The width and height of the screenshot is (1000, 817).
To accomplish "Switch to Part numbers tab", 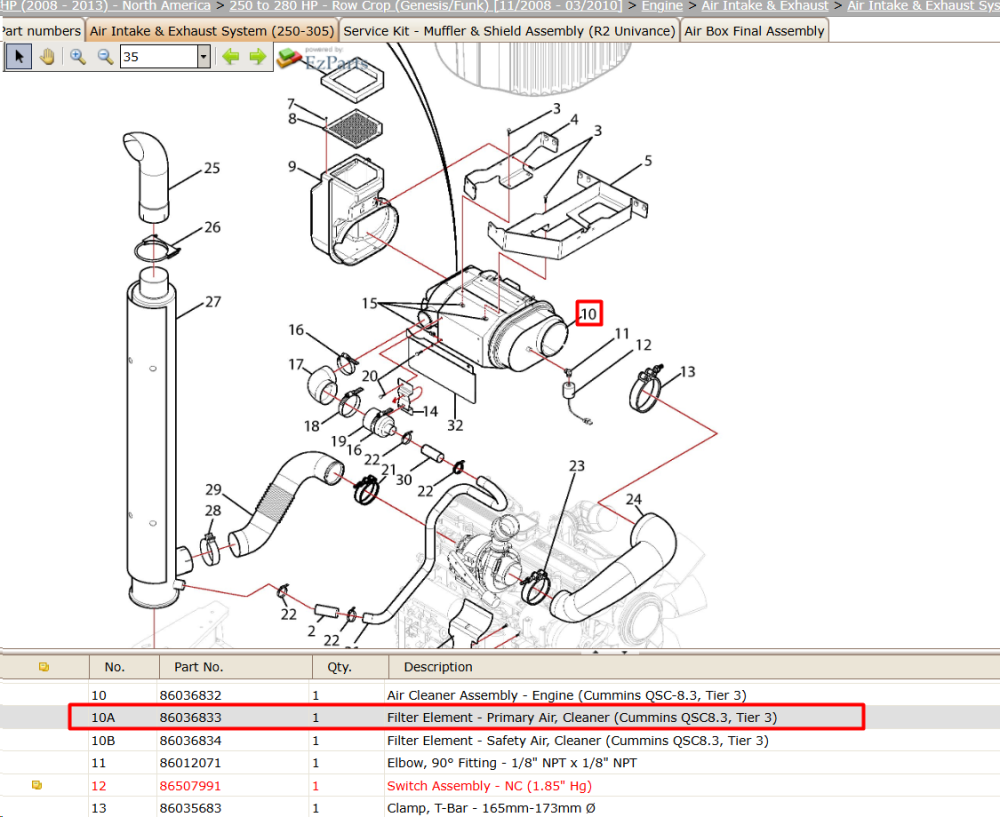I will coord(41,31).
